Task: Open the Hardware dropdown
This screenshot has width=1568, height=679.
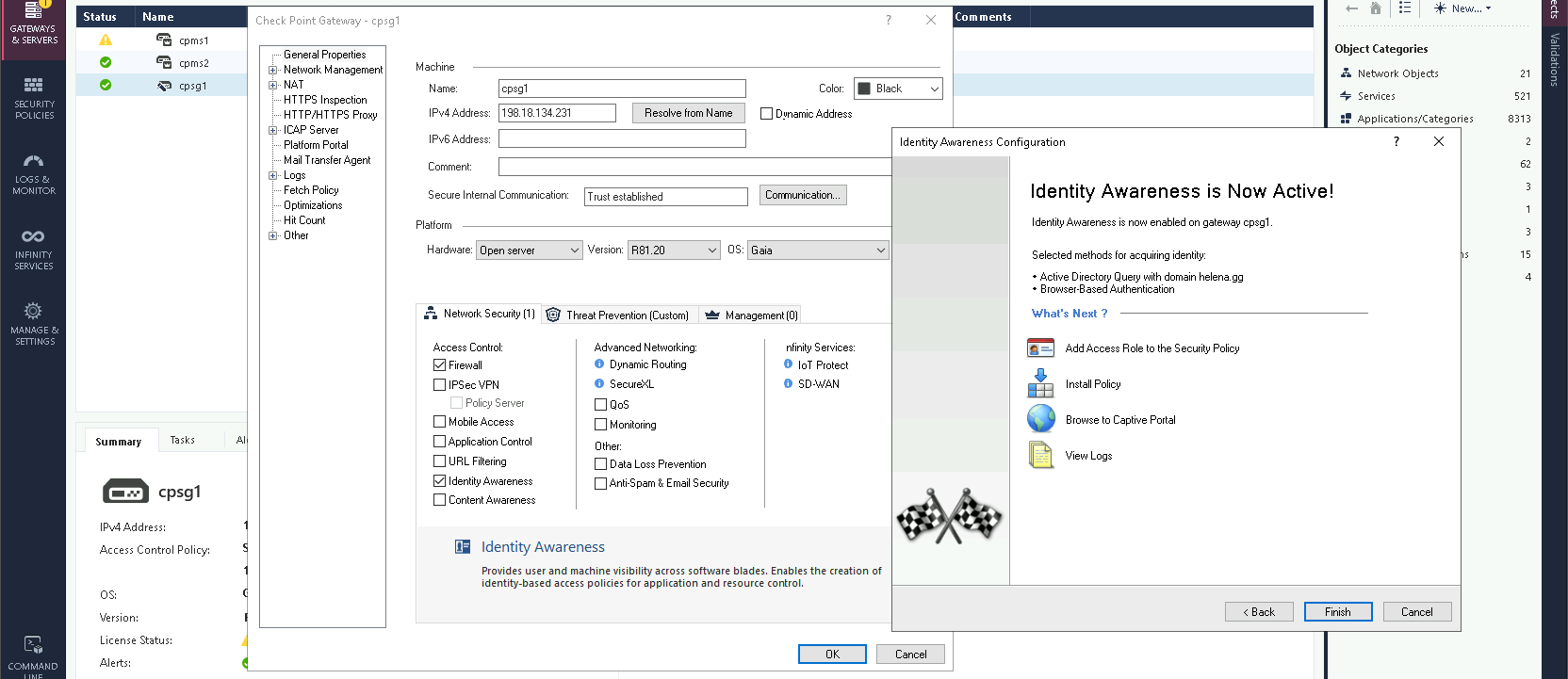Action: [529, 251]
